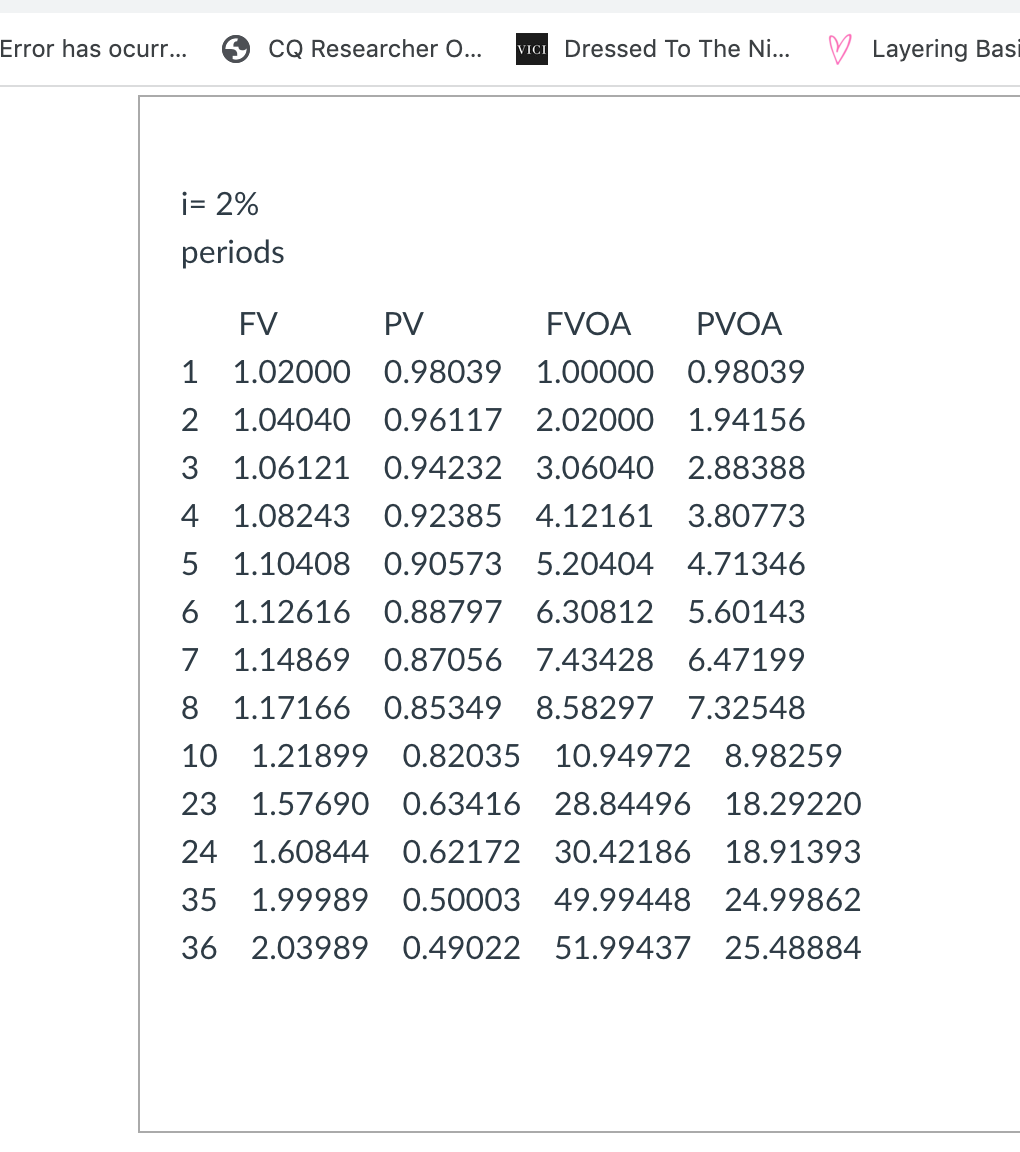Open the 'Dressed To The Ni...' bookmark label
The height and width of the screenshot is (1152, 1020).
[x=677, y=49]
